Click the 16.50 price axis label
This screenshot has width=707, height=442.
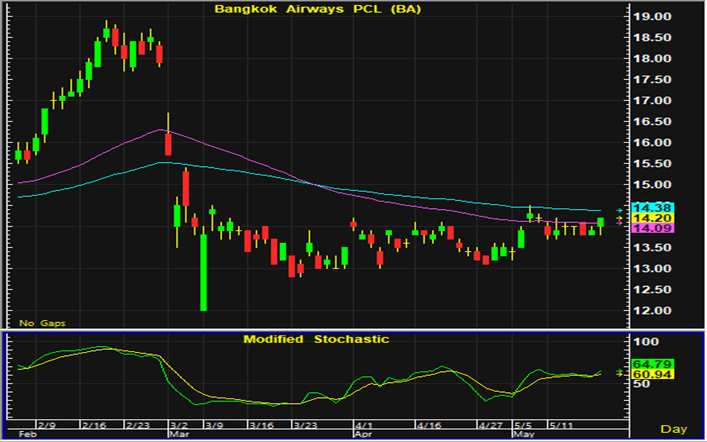coord(652,122)
